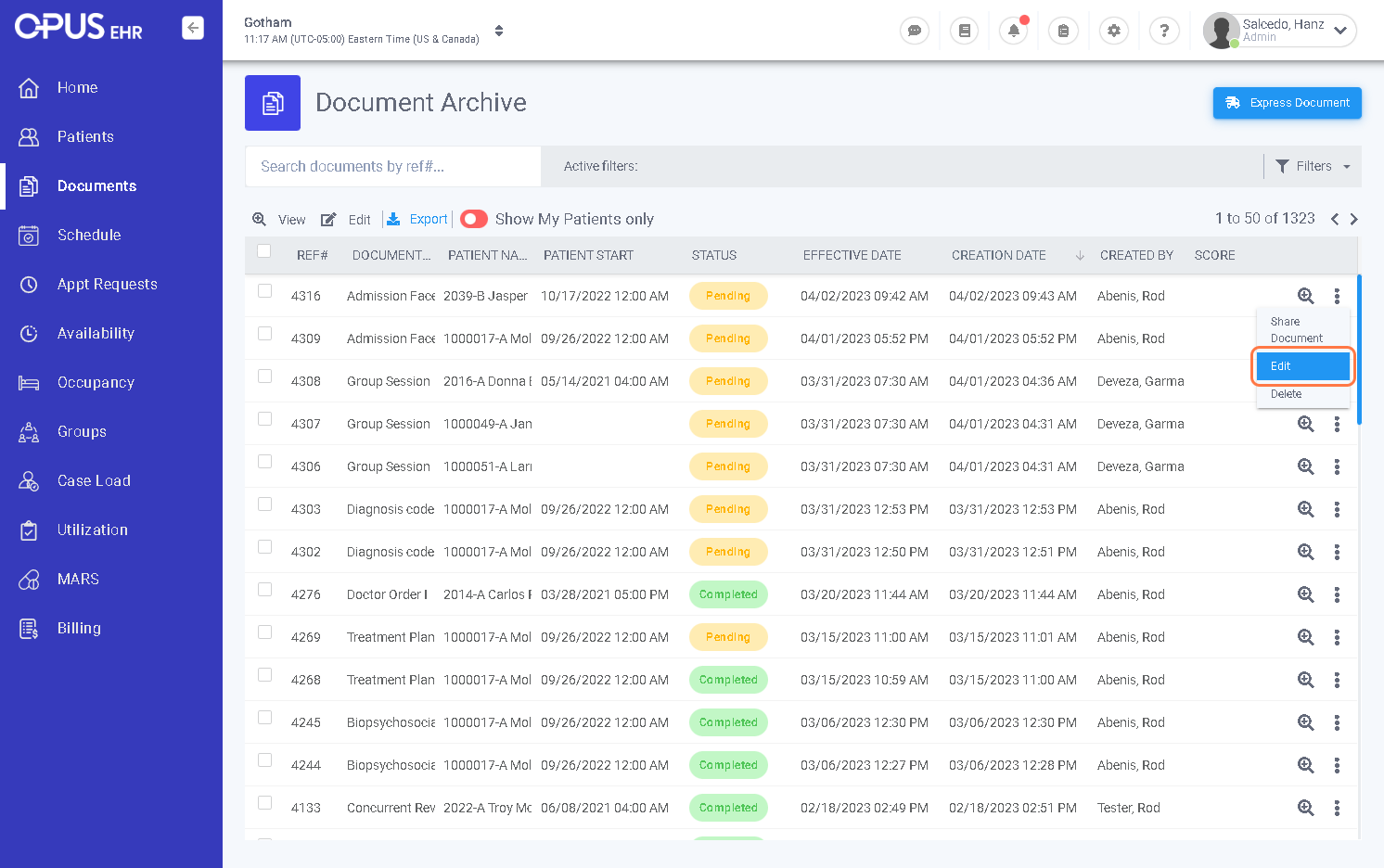Open the help question mark icon
Image resolution: width=1384 pixels, height=868 pixels.
[x=1164, y=31]
